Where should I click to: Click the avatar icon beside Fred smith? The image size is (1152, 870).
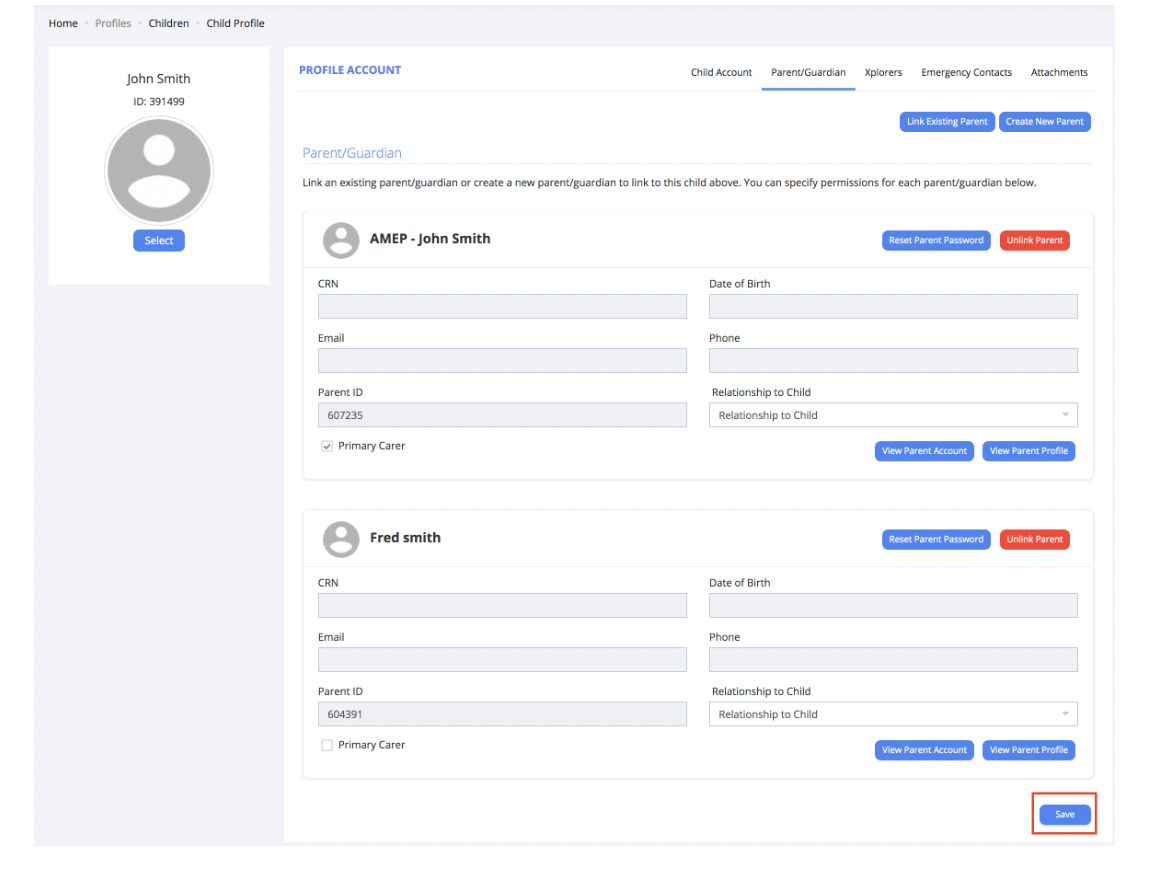pos(340,539)
